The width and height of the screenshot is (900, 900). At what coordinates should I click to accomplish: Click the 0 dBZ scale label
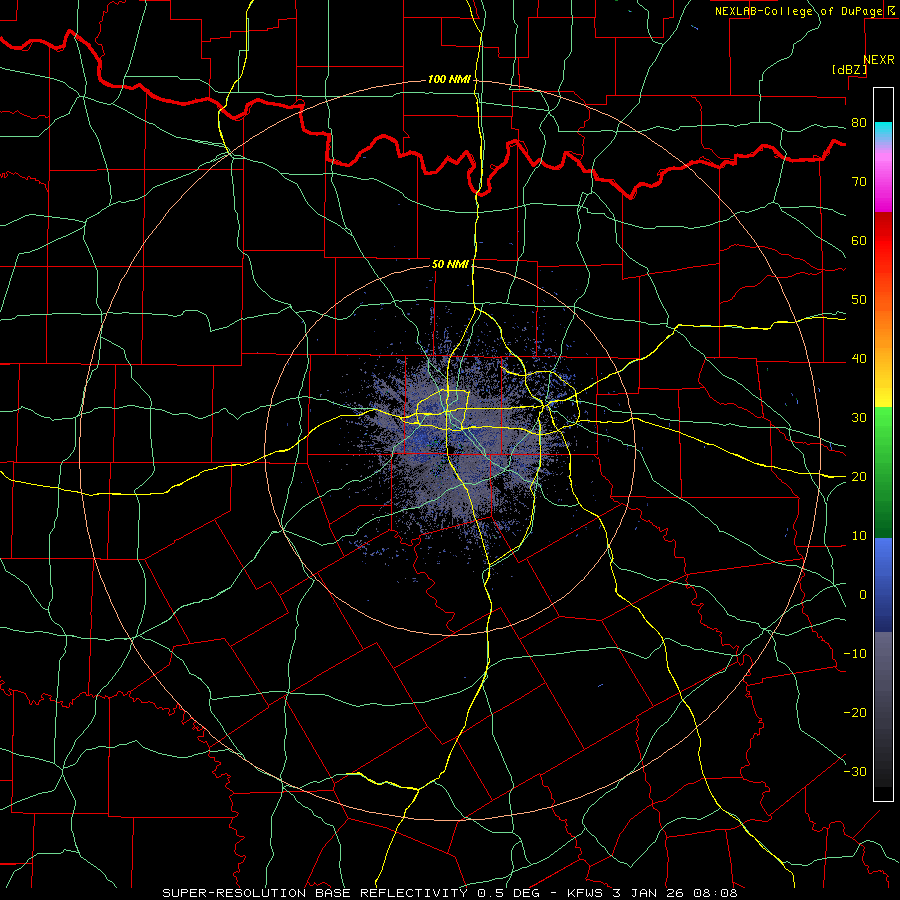(863, 595)
